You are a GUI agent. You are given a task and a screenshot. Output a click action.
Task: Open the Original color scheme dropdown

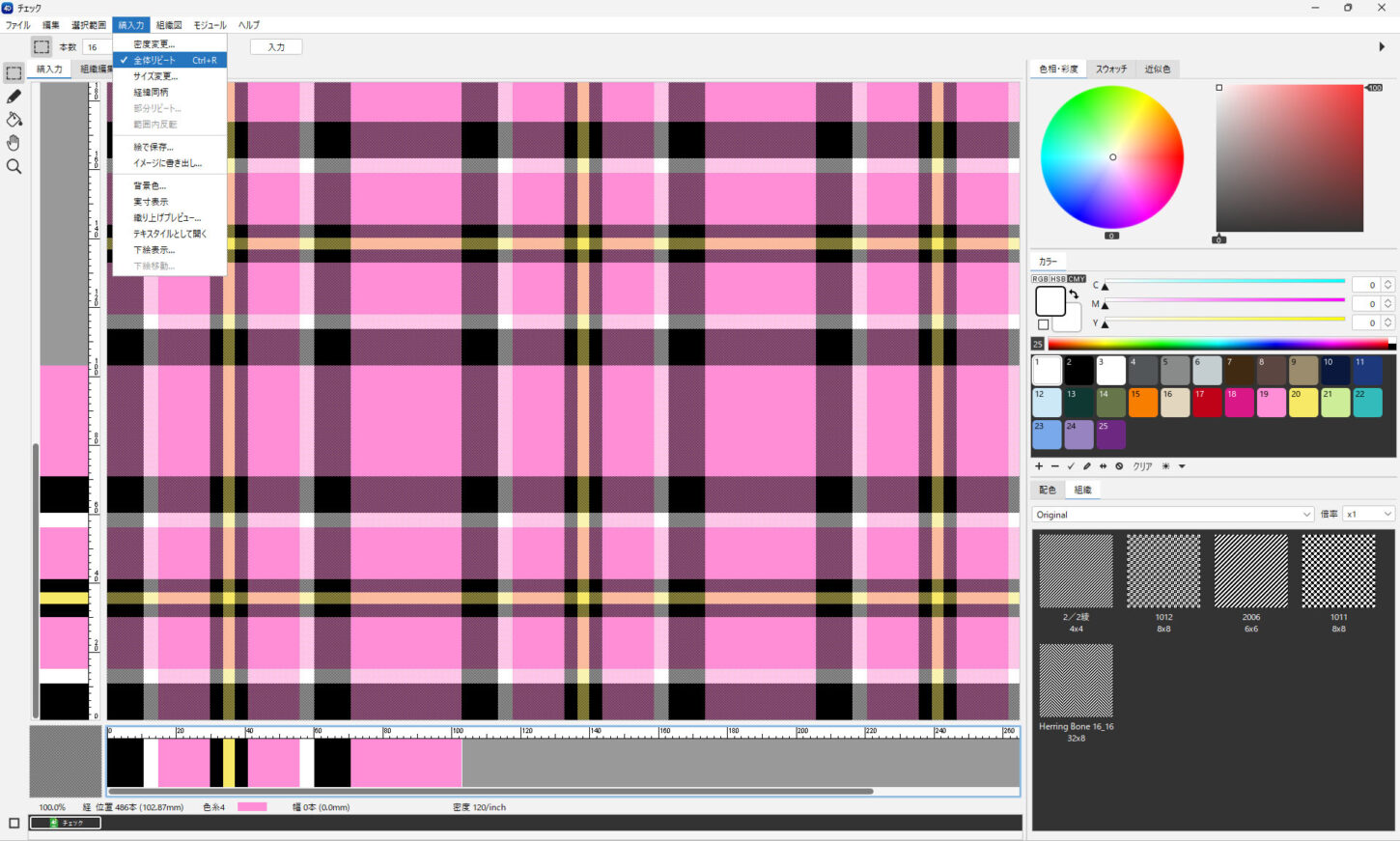1173,515
